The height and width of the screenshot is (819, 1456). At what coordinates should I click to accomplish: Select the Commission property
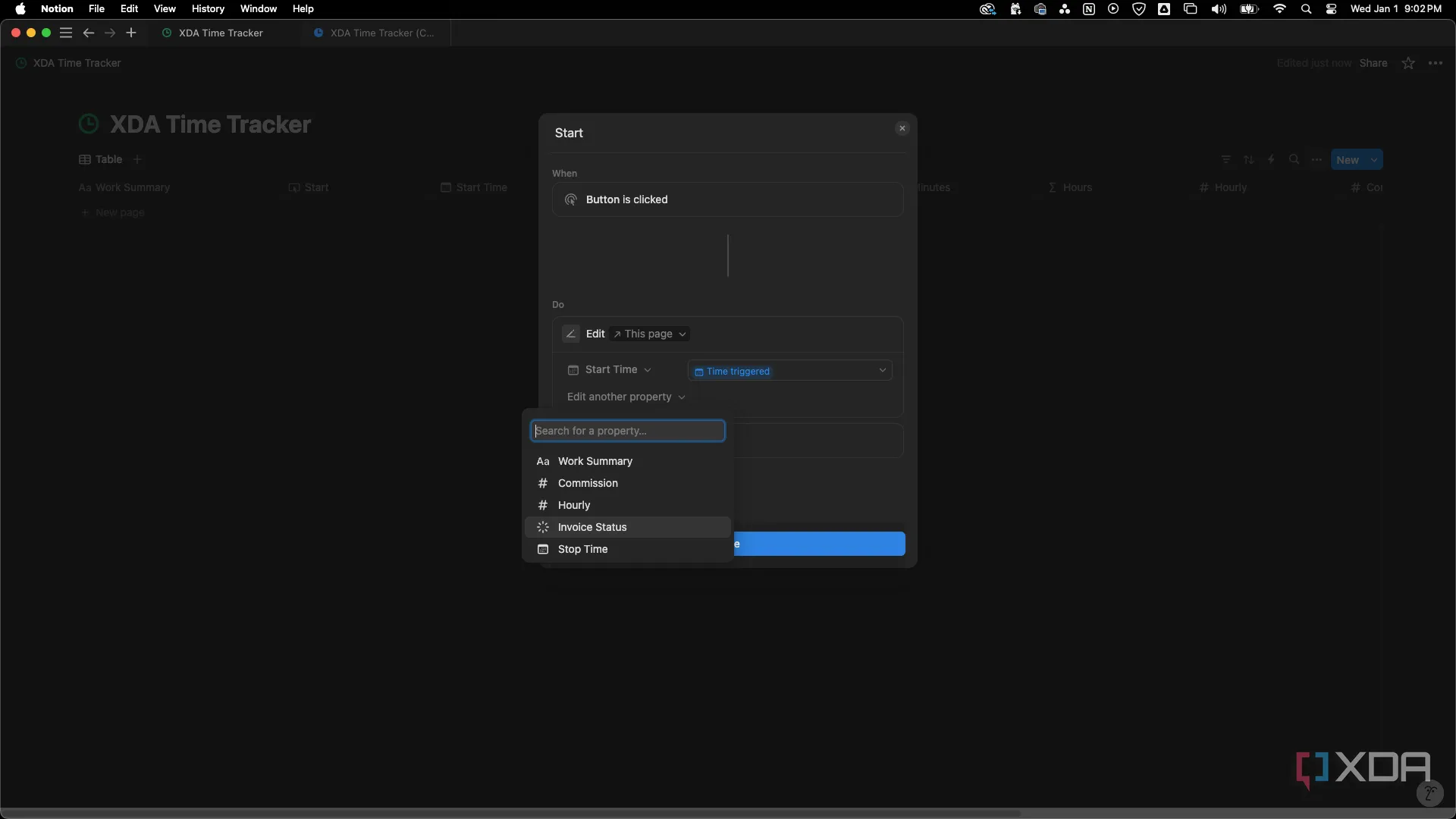point(628,483)
